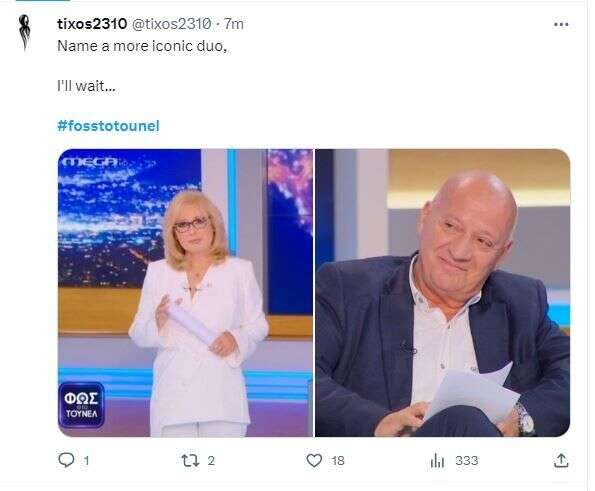Click the tixos2310 profile avatar
This screenshot has width=595, height=491.
click(x=25, y=32)
